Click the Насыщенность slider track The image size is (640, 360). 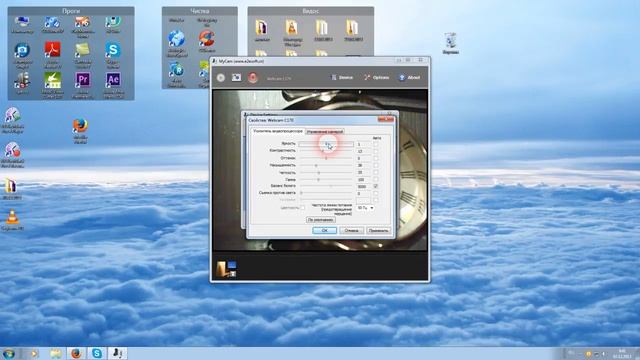[326, 165]
